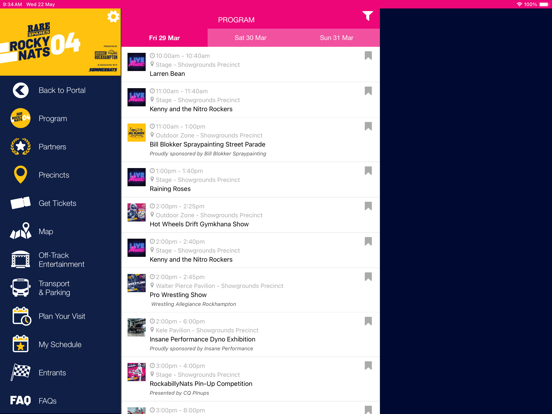Open RockabillyNats Pin-Up Competition title

[x=201, y=384]
